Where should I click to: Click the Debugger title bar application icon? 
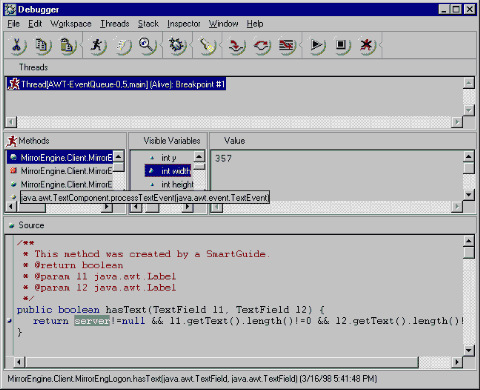coord(10,9)
